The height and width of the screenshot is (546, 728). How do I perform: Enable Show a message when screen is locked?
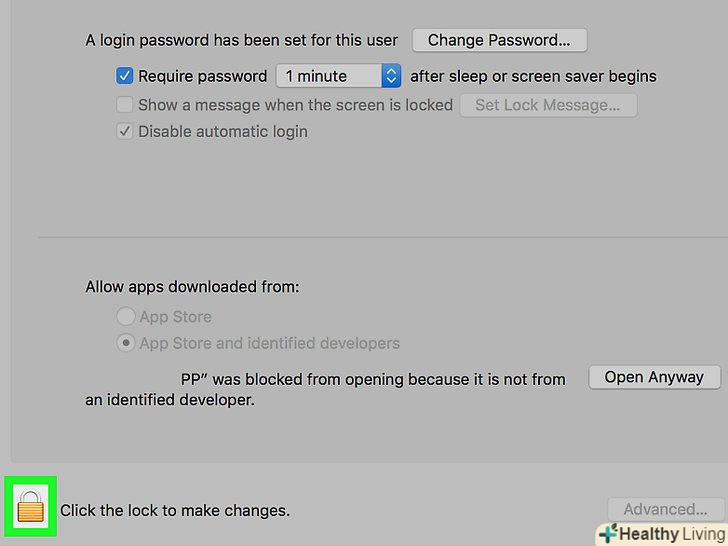(x=125, y=105)
